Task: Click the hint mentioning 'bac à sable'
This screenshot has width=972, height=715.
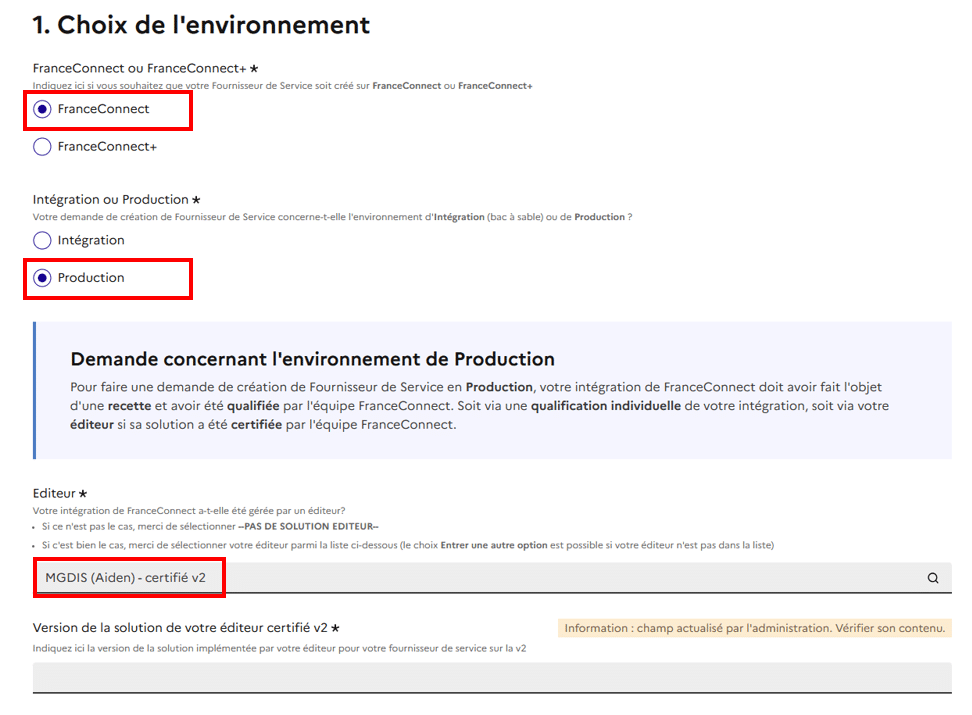Action: (332, 217)
